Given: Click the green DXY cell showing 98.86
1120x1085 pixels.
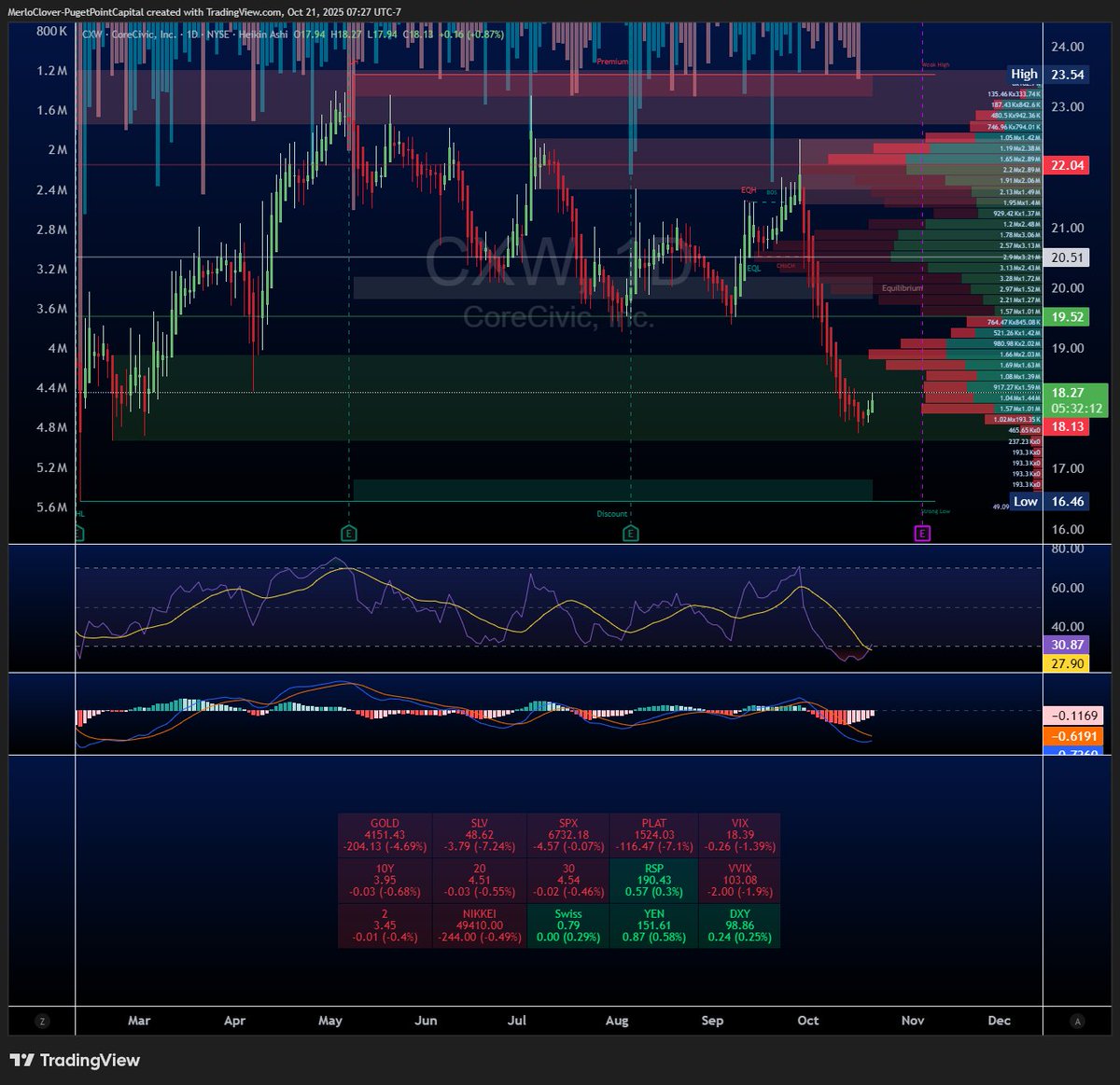Looking at the screenshot, I should click(739, 925).
